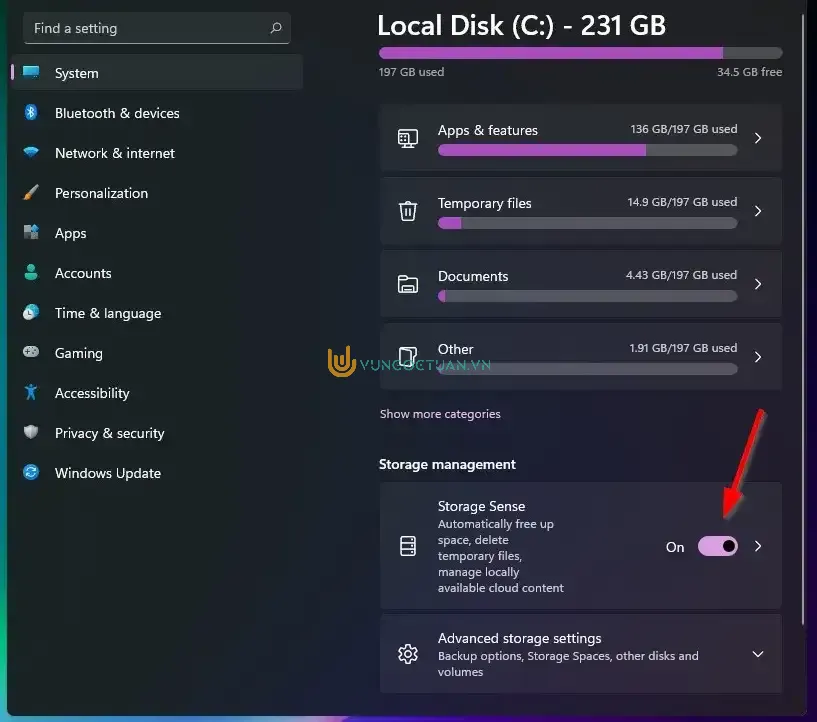Open Personalization settings
The height and width of the screenshot is (722, 817).
coord(157,193)
